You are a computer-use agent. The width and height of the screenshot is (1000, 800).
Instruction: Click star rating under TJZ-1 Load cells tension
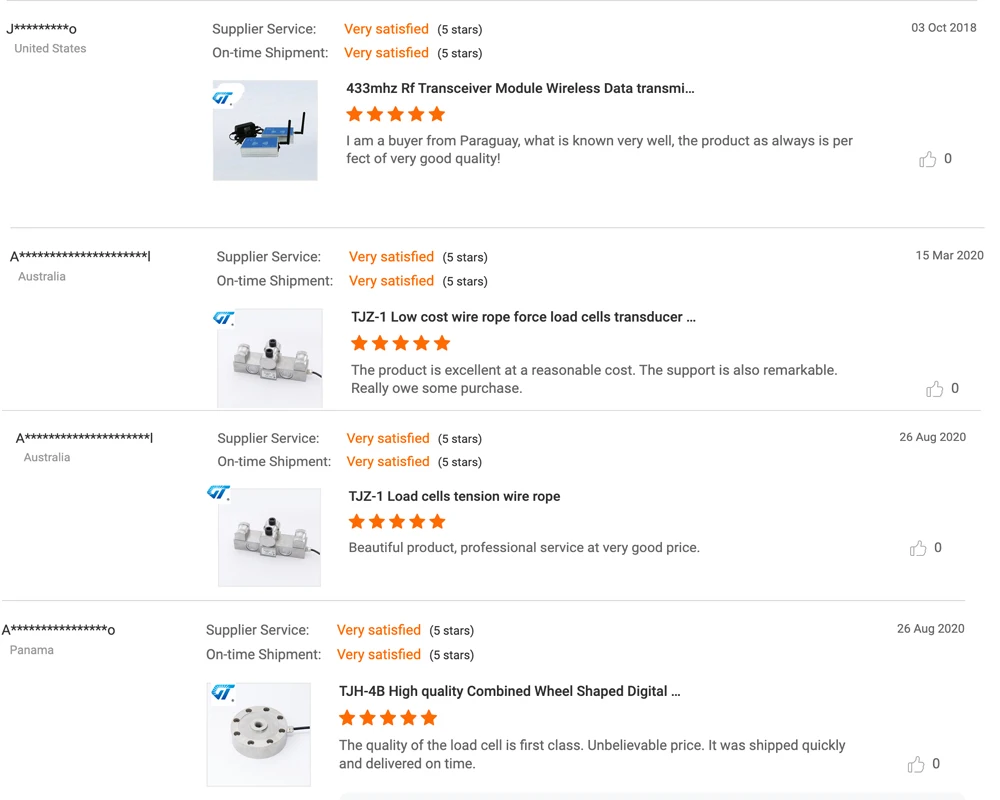pos(397,521)
